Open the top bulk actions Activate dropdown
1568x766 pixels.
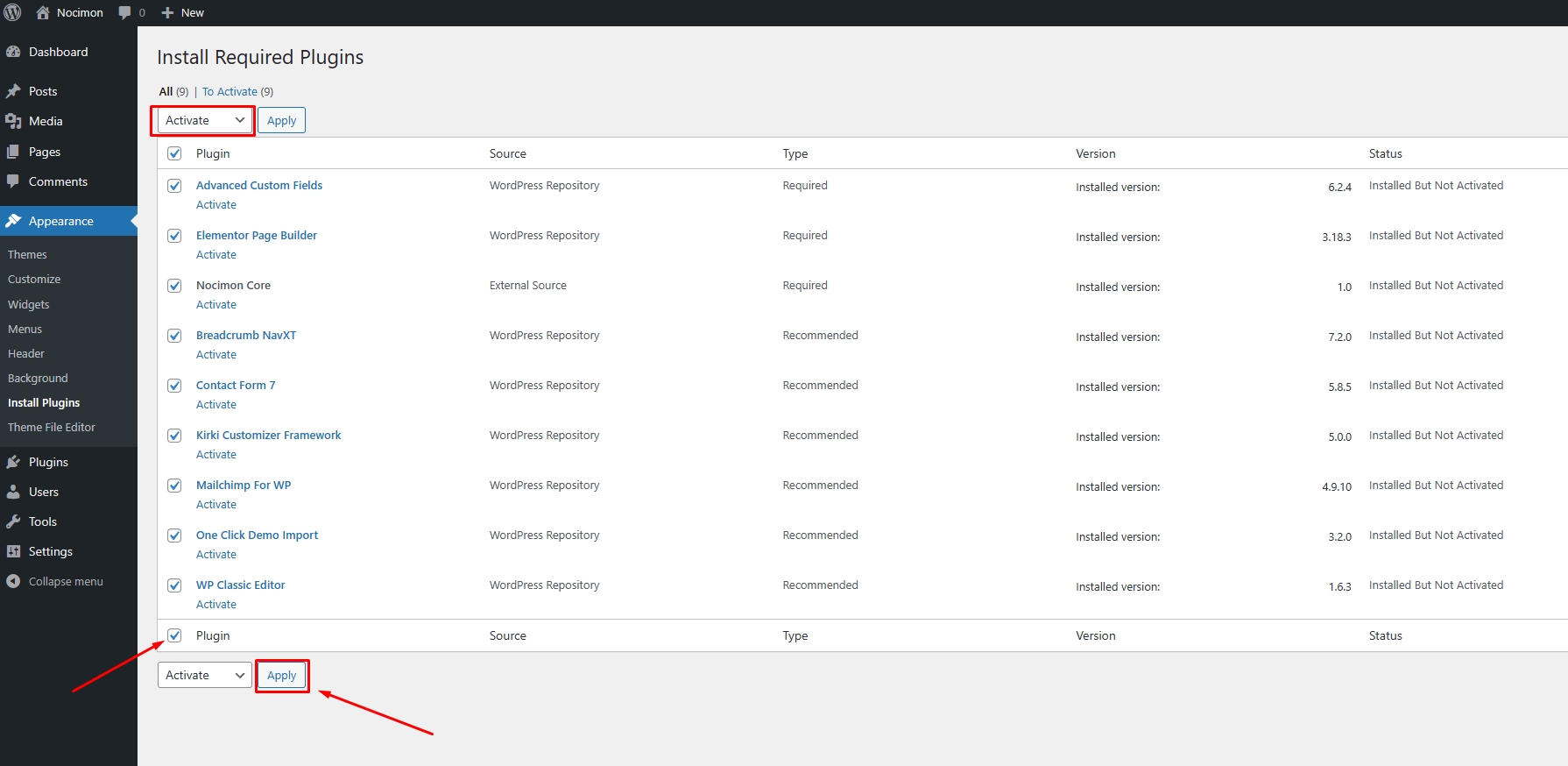point(205,120)
